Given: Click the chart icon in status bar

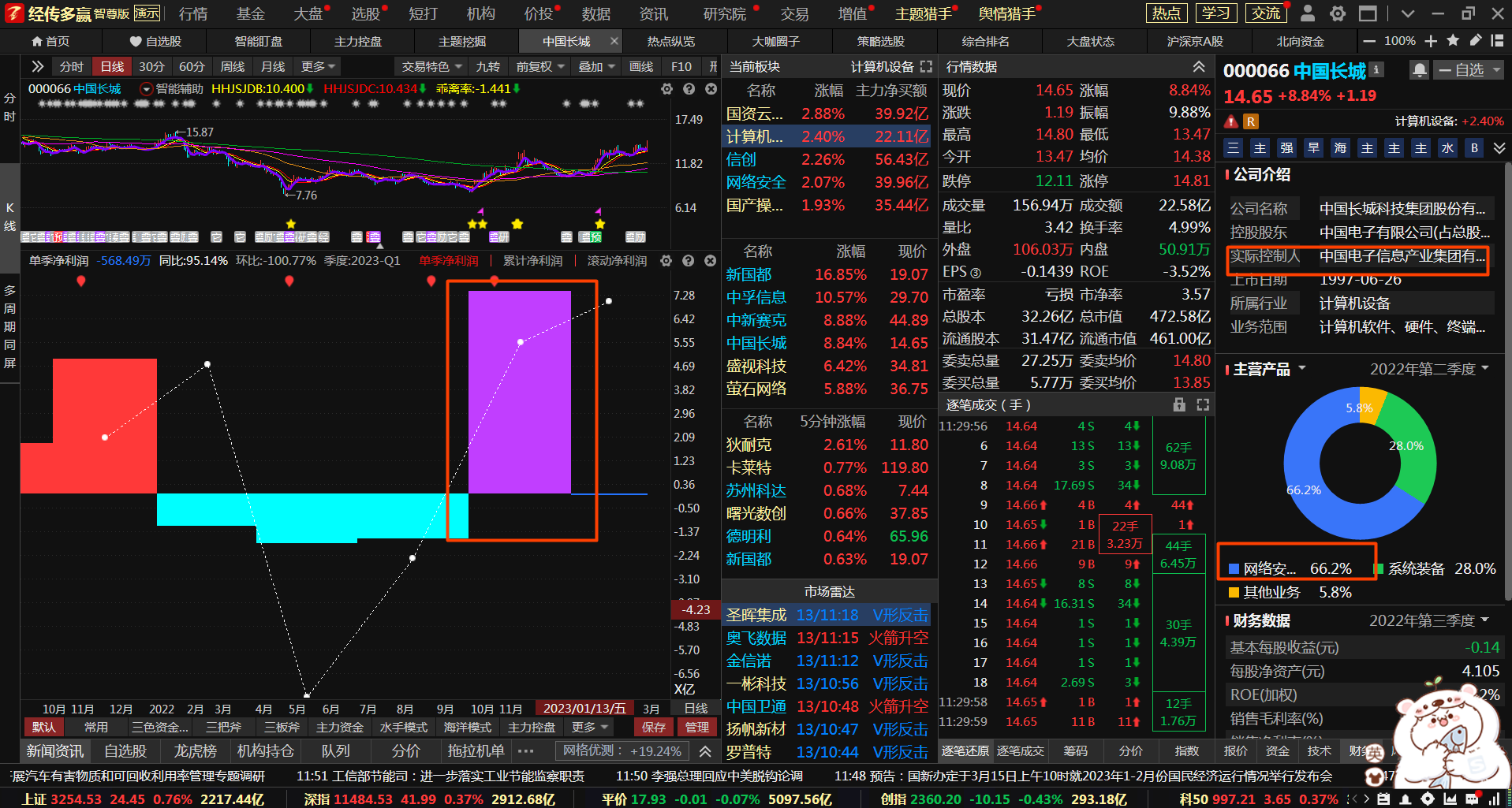Looking at the screenshot, I should click(x=1450, y=799).
